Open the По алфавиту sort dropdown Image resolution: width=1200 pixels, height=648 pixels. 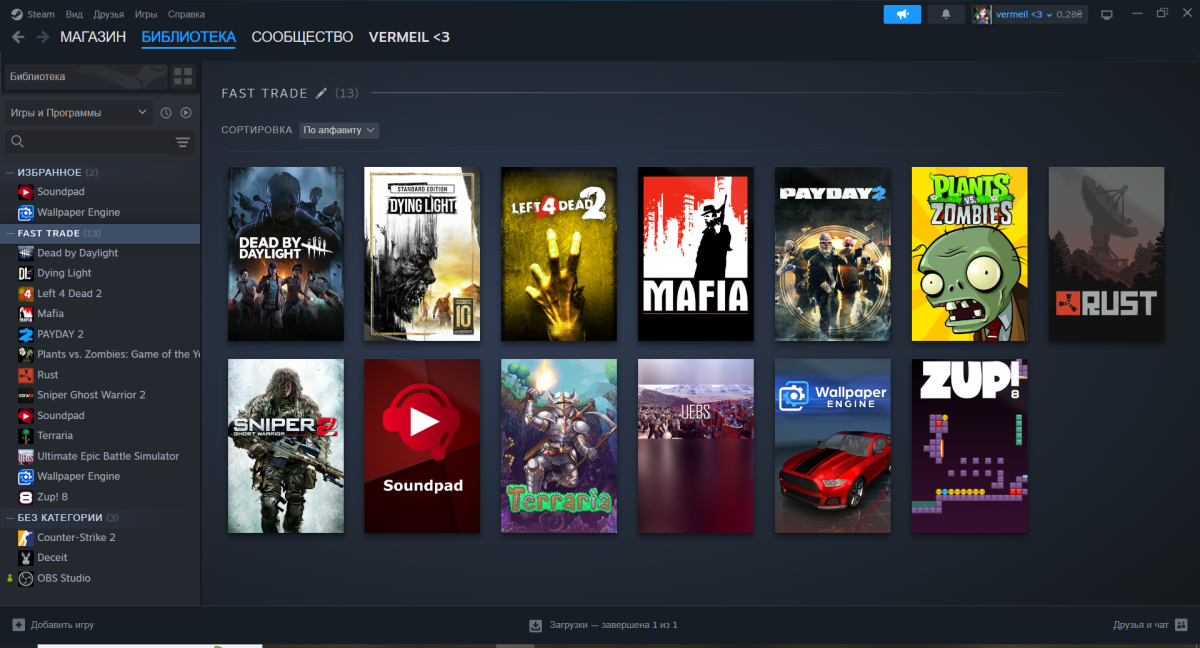(x=339, y=130)
